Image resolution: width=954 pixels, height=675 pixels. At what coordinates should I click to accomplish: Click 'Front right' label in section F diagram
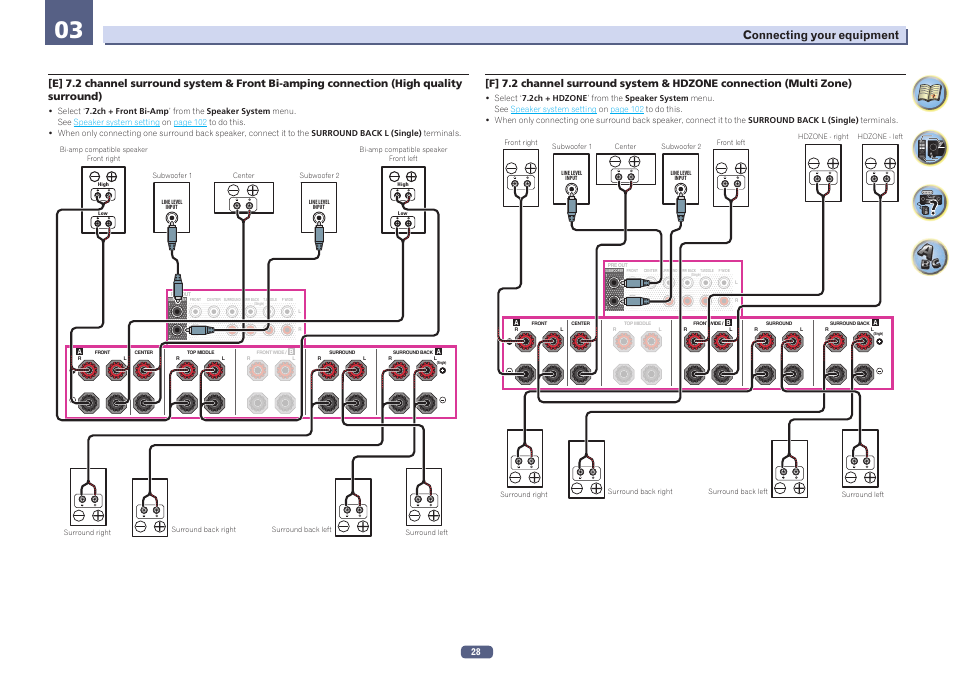click(x=521, y=142)
